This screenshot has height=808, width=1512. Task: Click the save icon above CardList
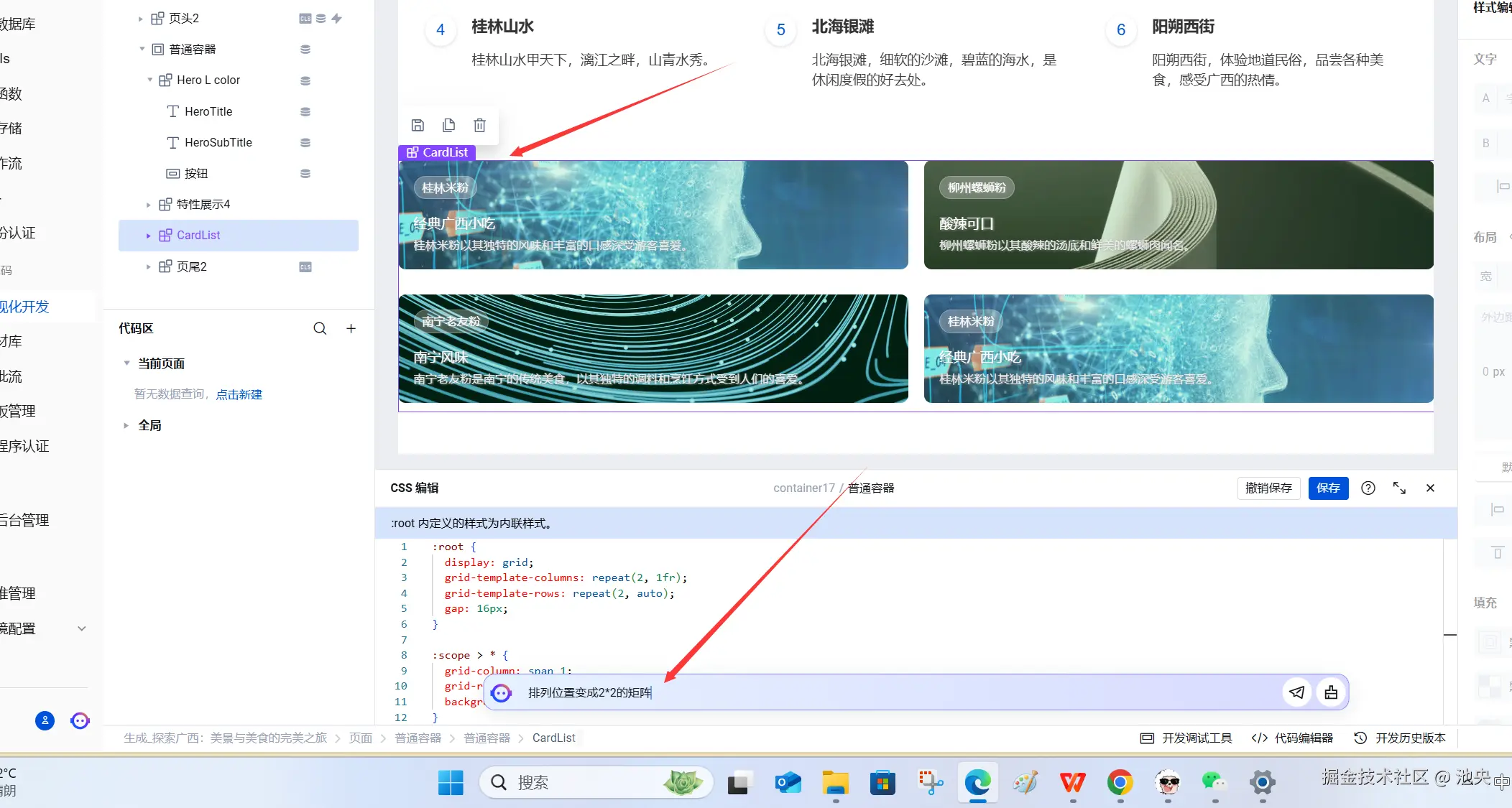pos(418,125)
